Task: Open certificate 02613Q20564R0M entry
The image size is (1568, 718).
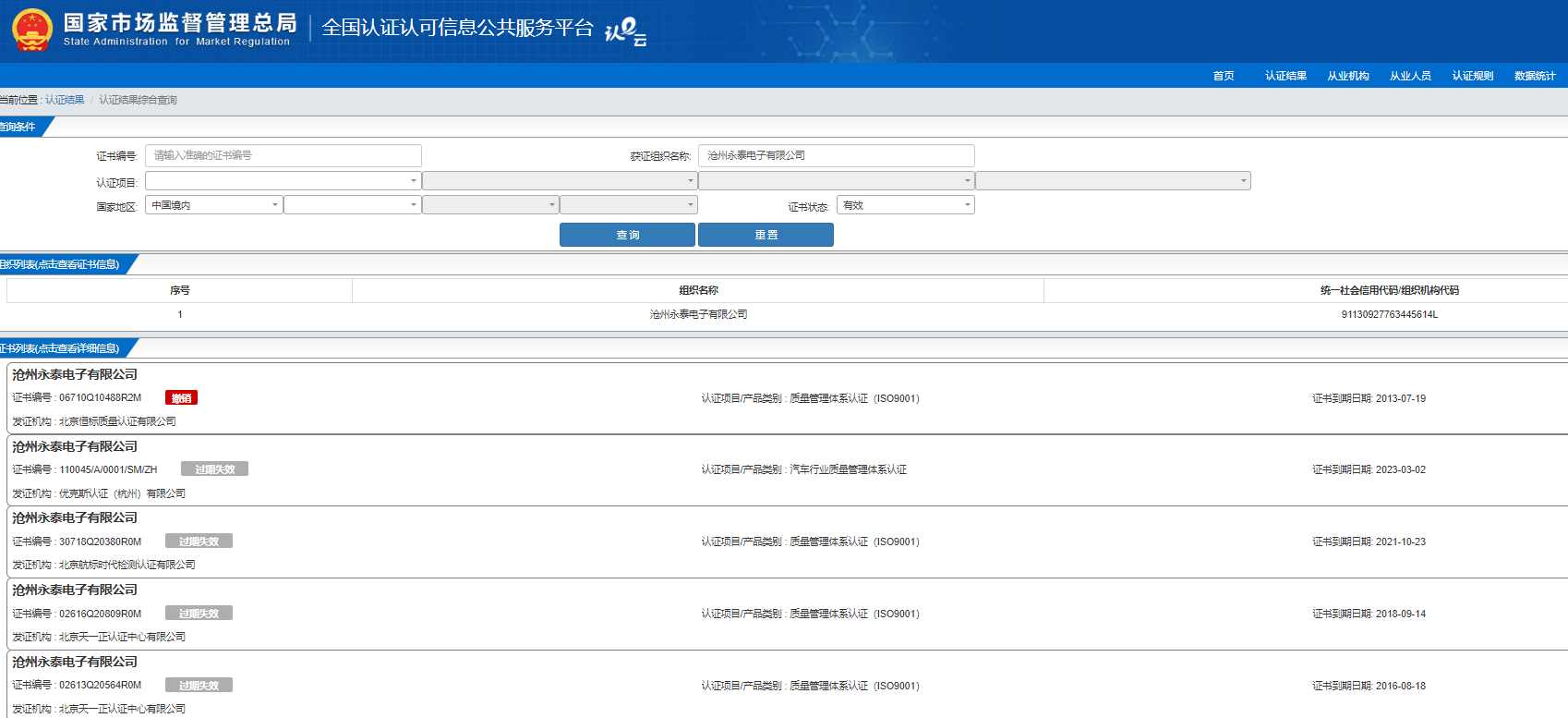Action: click(x=788, y=685)
